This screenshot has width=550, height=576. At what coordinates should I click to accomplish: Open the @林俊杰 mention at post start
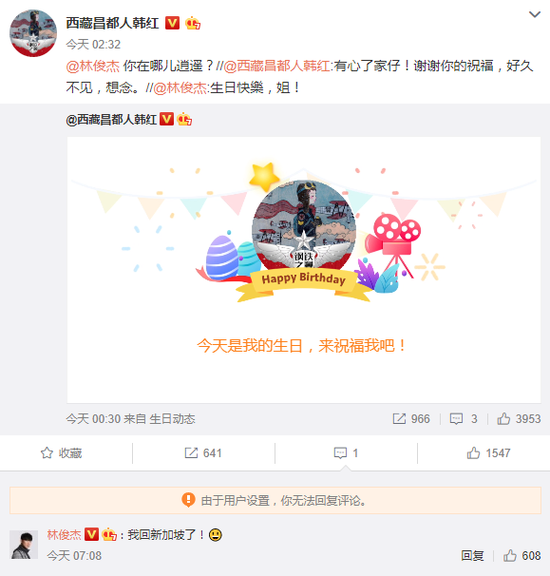(x=93, y=66)
